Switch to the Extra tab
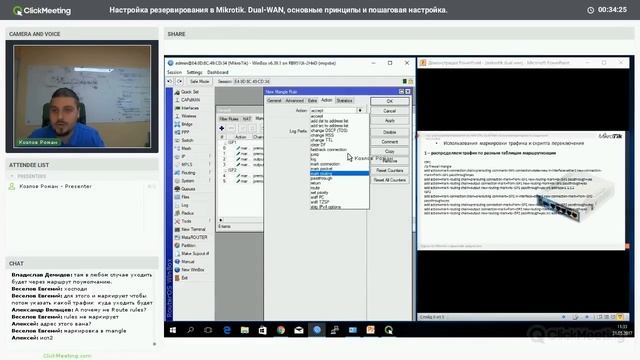This screenshot has height=360, width=640. click(312, 100)
